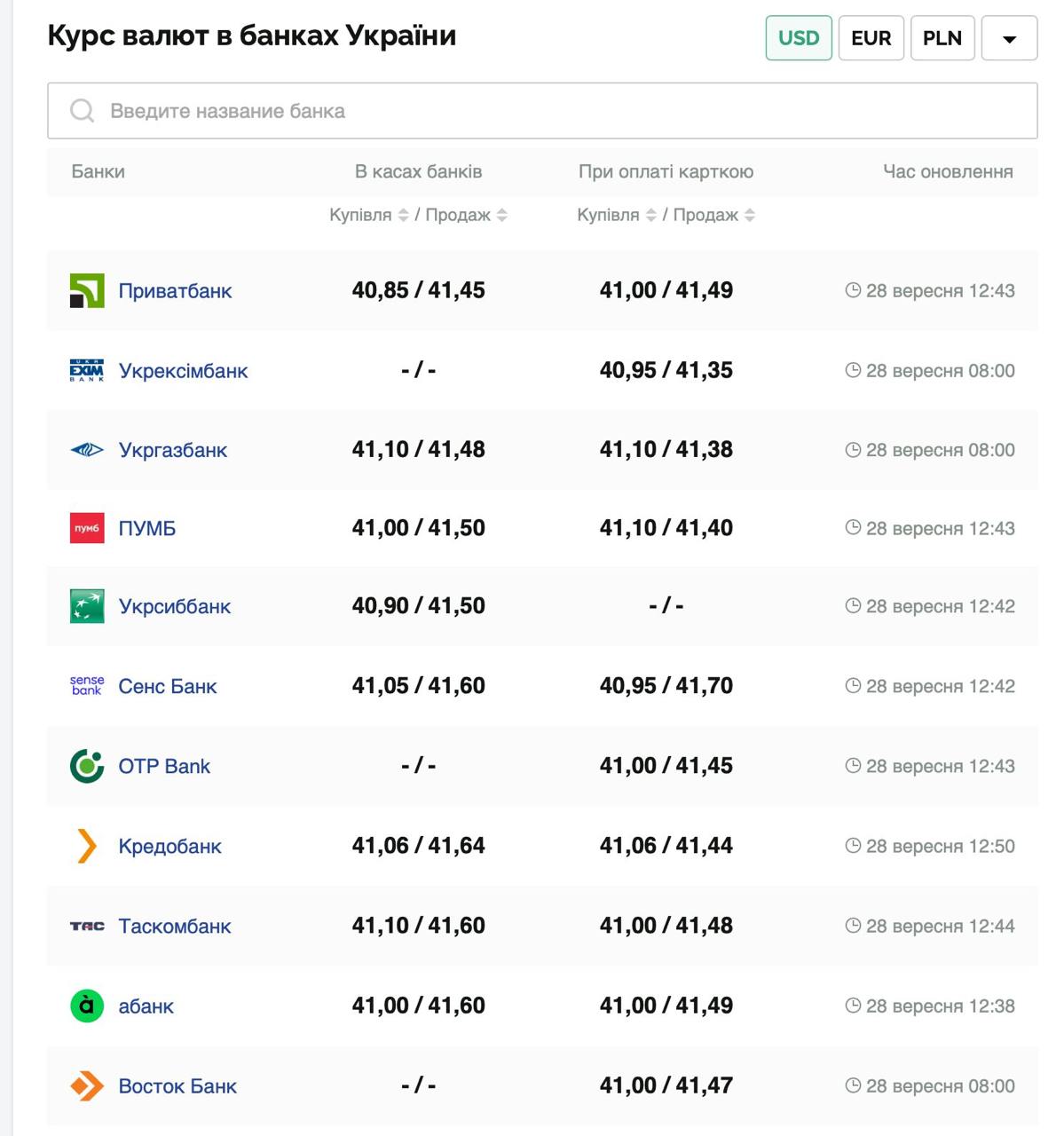This screenshot has width=1064, height=1136.
Task: Open the Сенс Банк link
Action: 168,686
